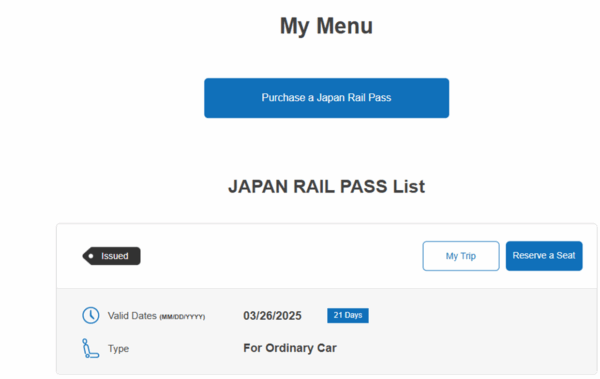Select the 21 Days badge

(x=348, y=315)
